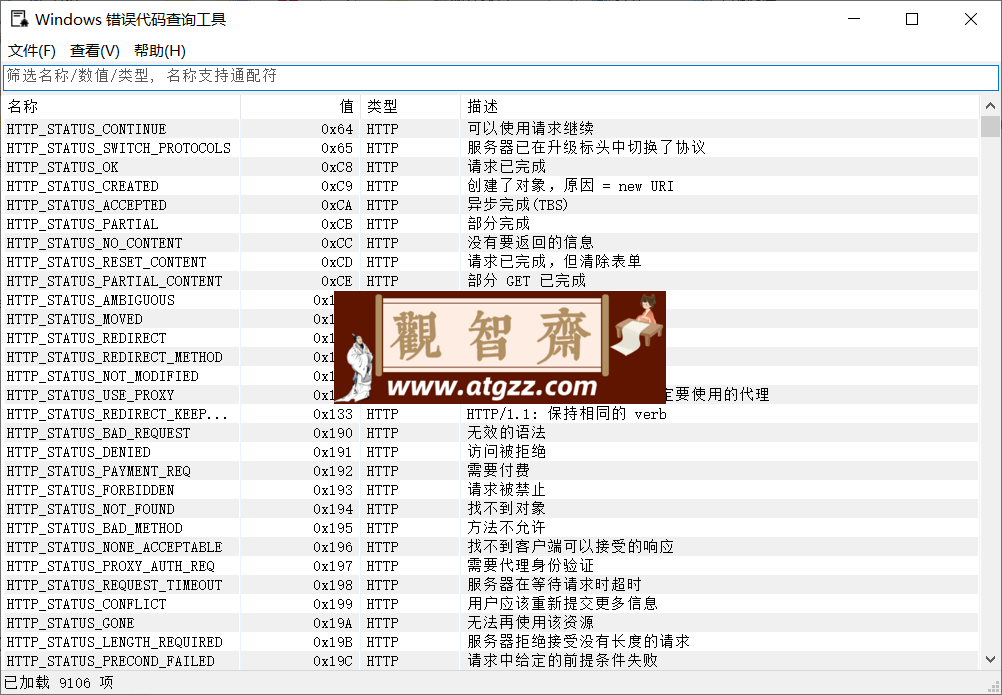Image resolution: width=1002 pixels, height=695 pixels.
Task: Click the filter search input field
Action: [501, 77]
